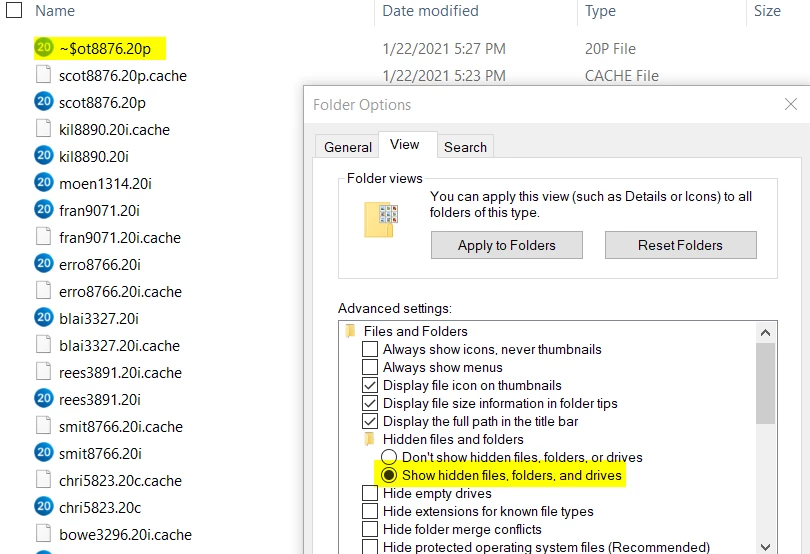Click the kil8890.20i.cache file icon
The height and width of the screenshot is (554, 810).
click(43, 129)
